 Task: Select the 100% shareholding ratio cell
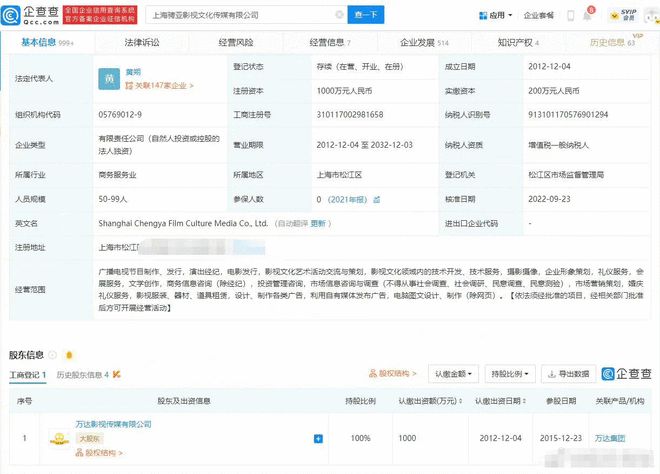360,438
